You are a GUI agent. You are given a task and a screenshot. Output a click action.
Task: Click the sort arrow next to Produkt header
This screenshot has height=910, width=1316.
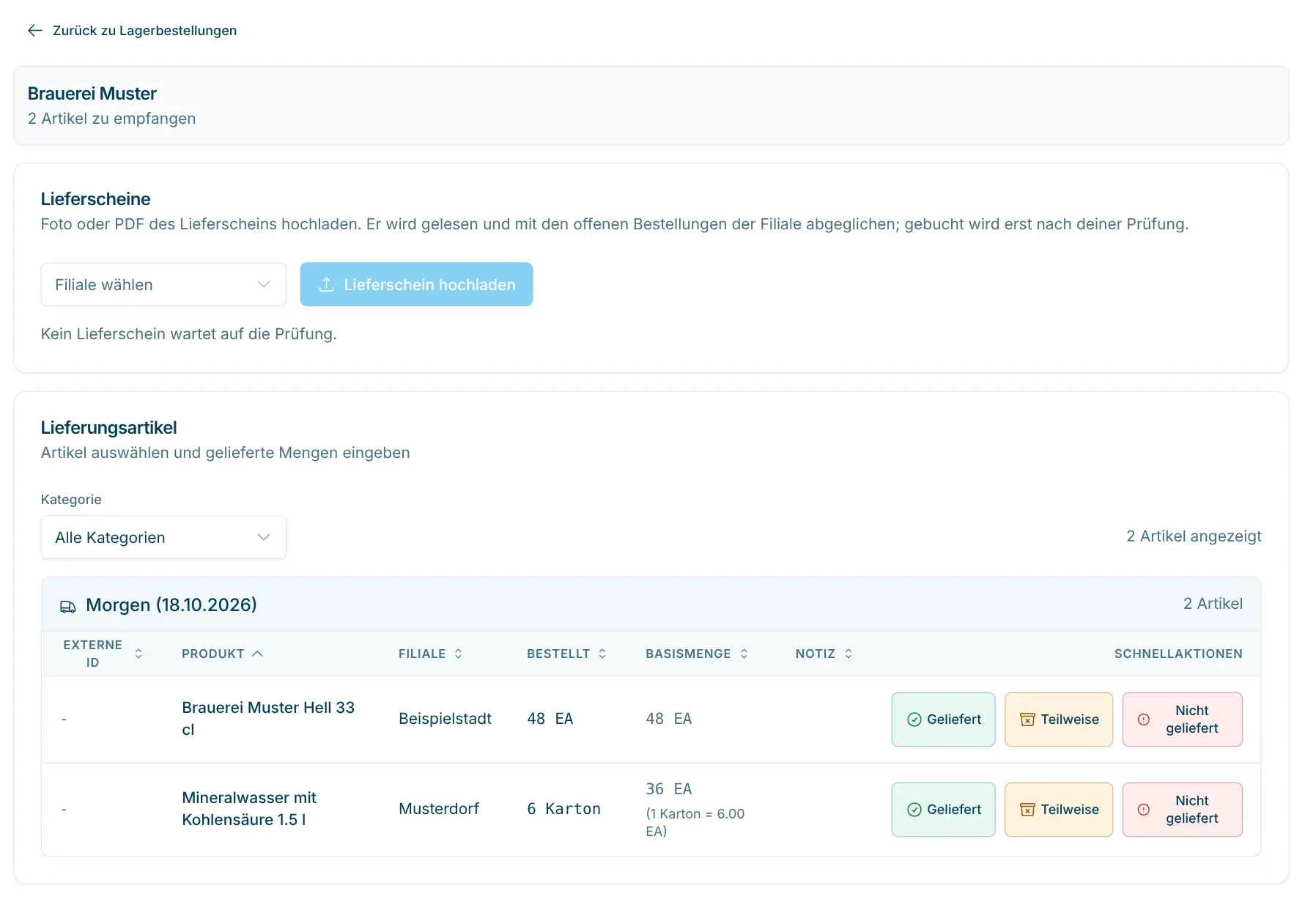coord(257,654)
